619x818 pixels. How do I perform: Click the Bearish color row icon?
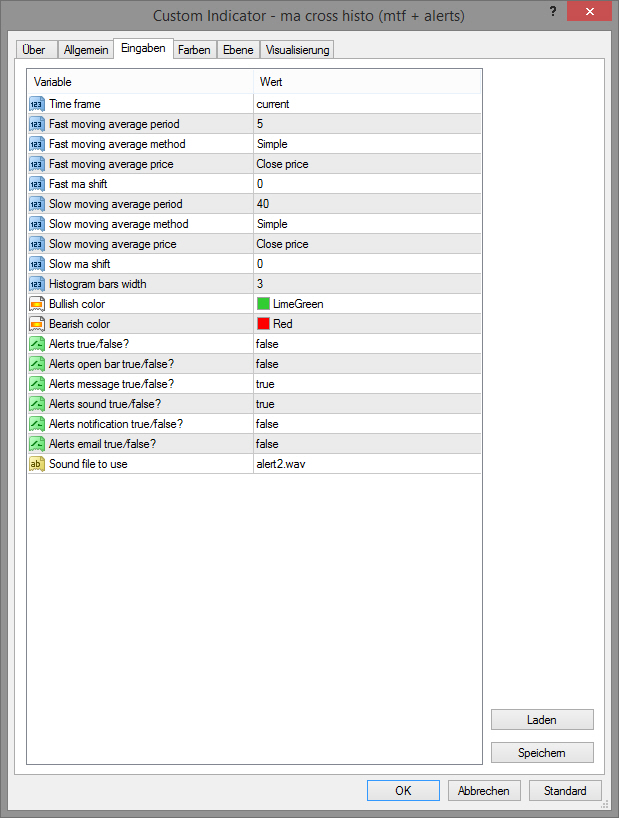point(37,324)
